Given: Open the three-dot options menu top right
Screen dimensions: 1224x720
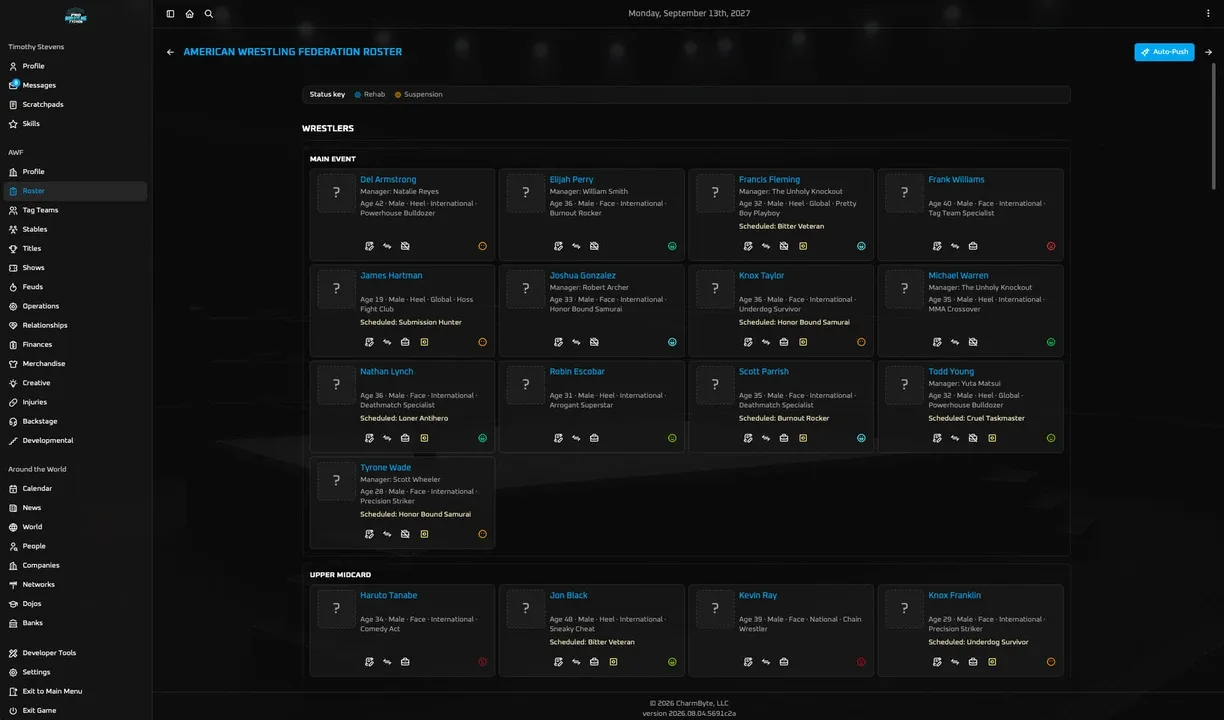Looking at the screenshot, I should pyautogui.click(x=1208, y=14).
